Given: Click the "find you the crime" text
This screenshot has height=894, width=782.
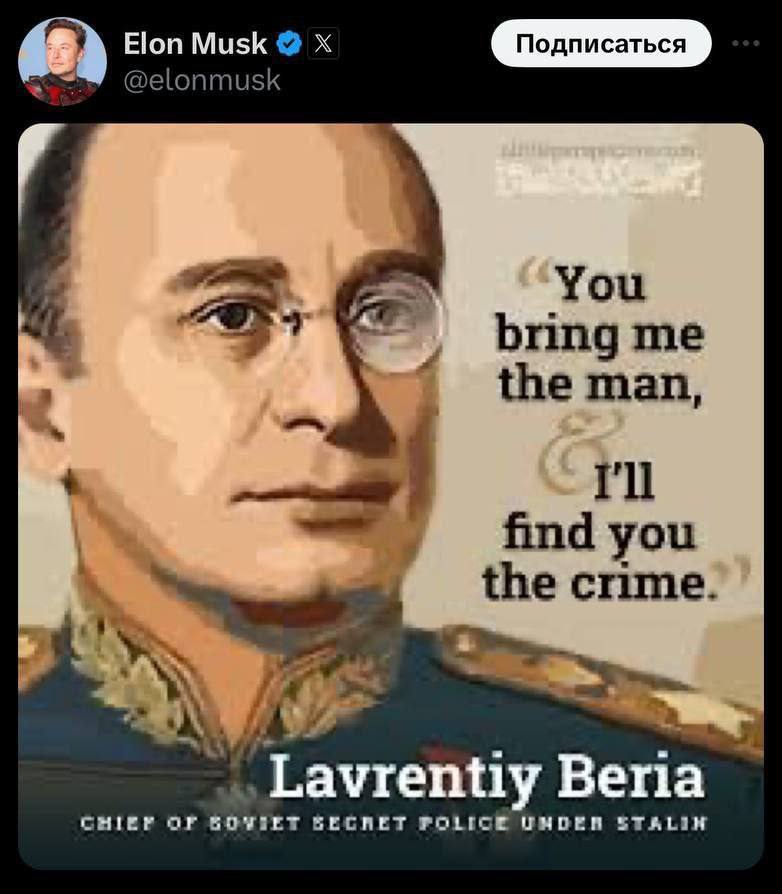Looking at the screenshot, I should click(x=598, y=559).
